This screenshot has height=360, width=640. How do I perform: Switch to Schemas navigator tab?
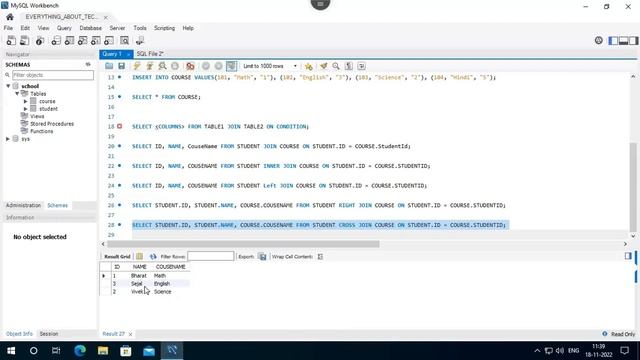58,205
